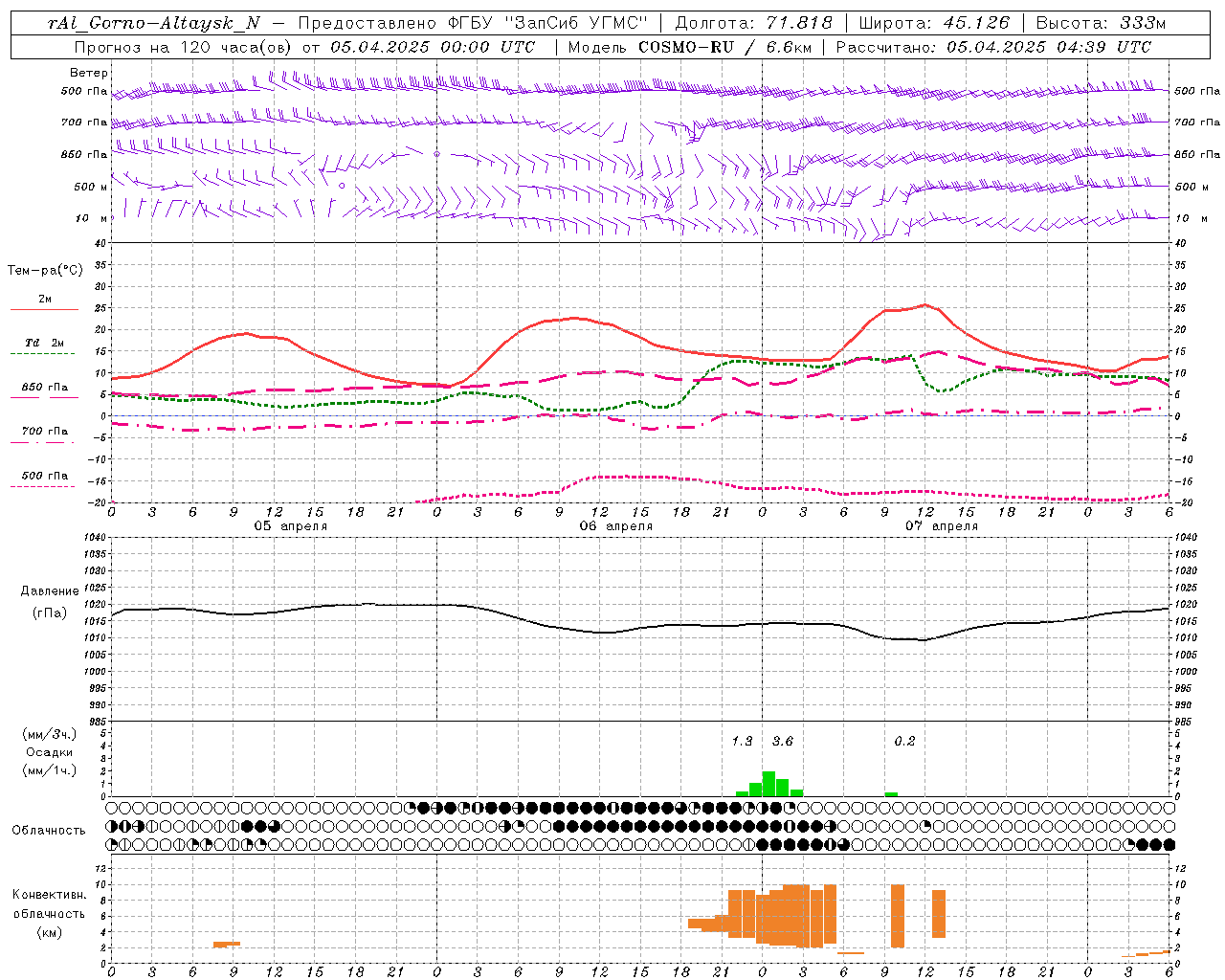This screenshot has width=1225, height=980.
Task: Click the 07 апреля date label
Action: (941, 526)
